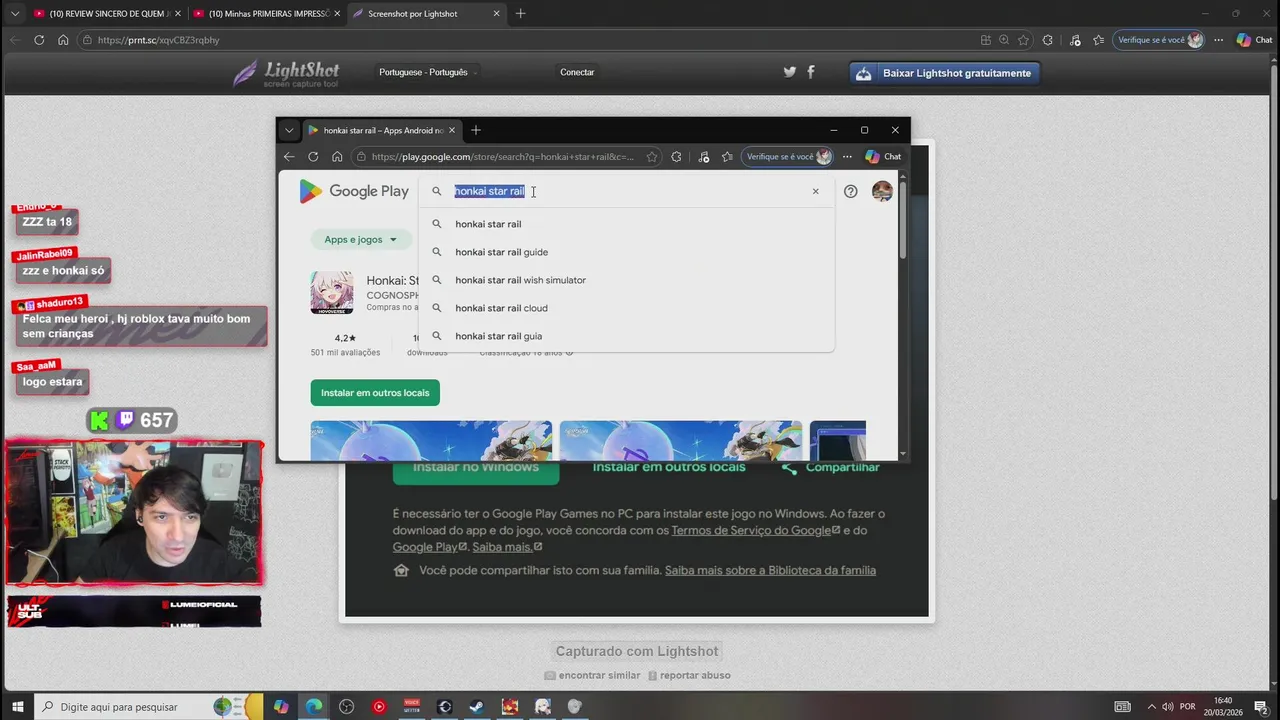
Task: Click the Conectar link on Lightshot
Action: click(x=577, y=72)
